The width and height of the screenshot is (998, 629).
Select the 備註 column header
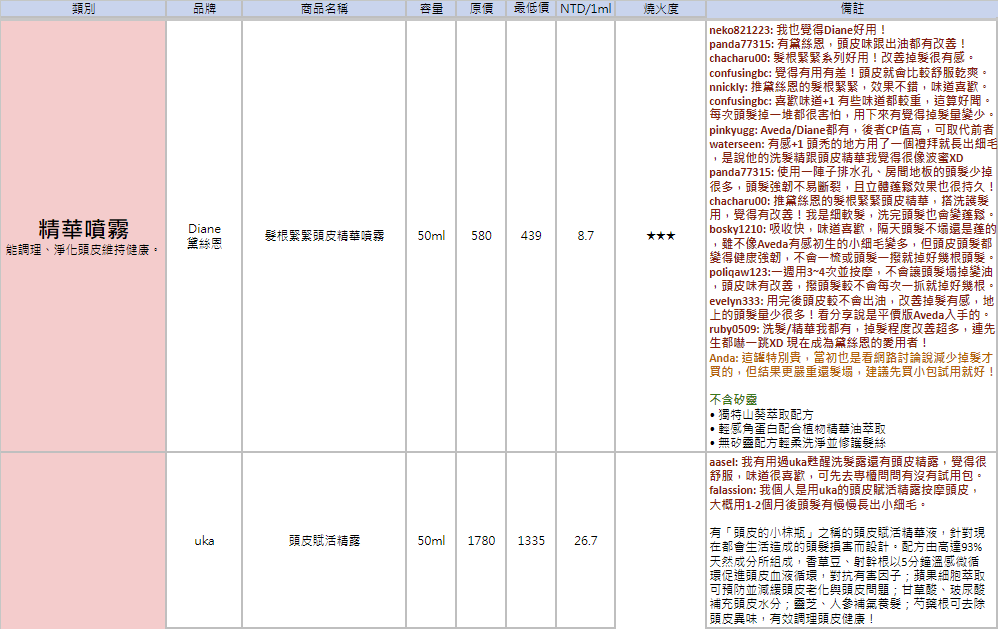(x=852, y=8)
